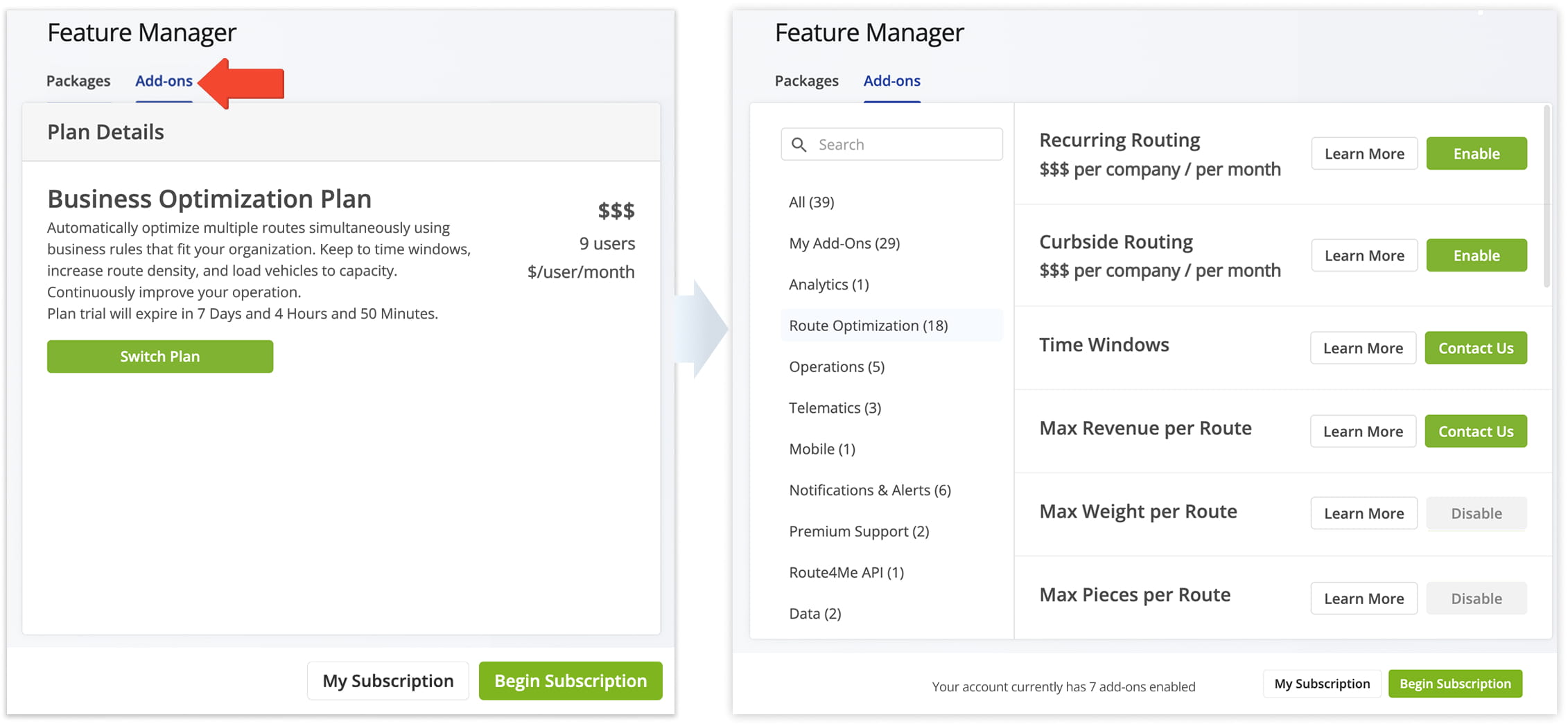Viewport: 1568px width, 726px height.
Task: Learn More about Recurring Routing
Action: (1364, 154)
